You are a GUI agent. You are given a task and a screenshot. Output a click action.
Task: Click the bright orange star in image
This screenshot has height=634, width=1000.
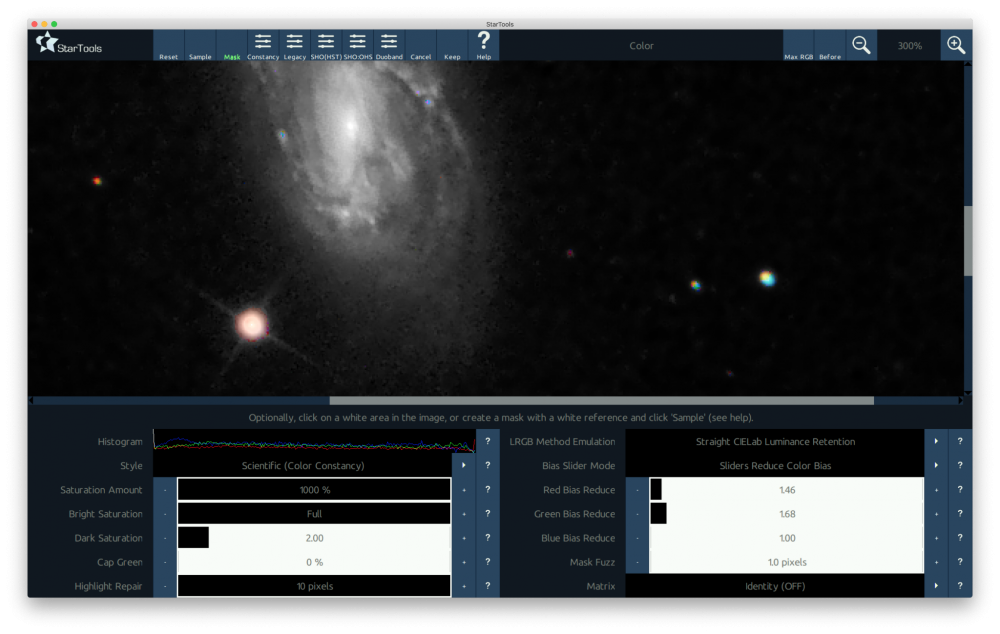251,324
